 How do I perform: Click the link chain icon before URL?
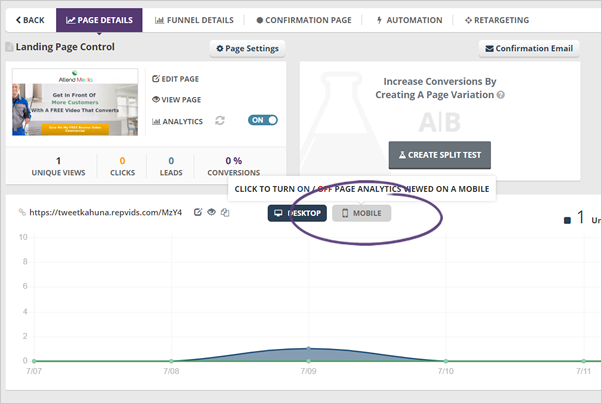pos(22,212)
